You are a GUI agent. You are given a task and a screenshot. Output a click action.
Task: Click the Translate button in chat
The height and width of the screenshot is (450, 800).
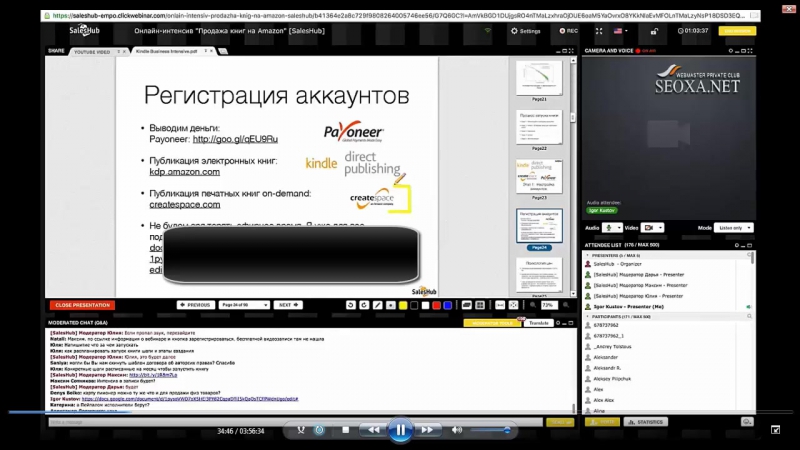tap(539, 323)
